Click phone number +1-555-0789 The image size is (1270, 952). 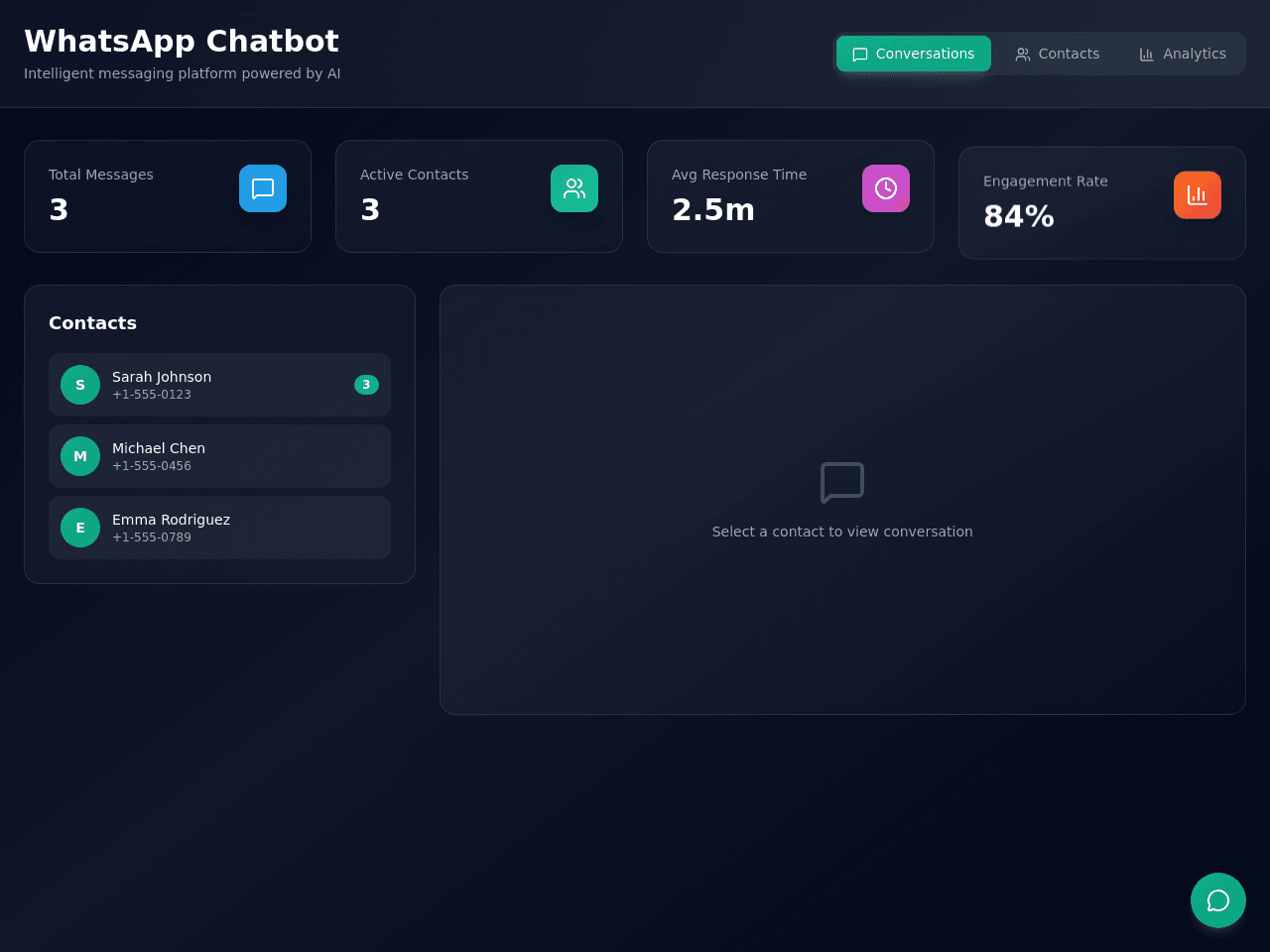(x=152, y=537)
